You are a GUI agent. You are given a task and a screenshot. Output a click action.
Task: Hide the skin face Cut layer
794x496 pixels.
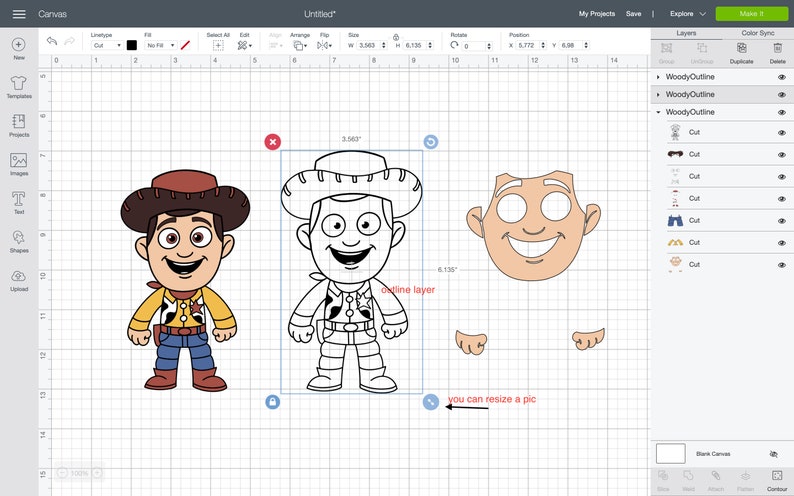click(781, 265)
